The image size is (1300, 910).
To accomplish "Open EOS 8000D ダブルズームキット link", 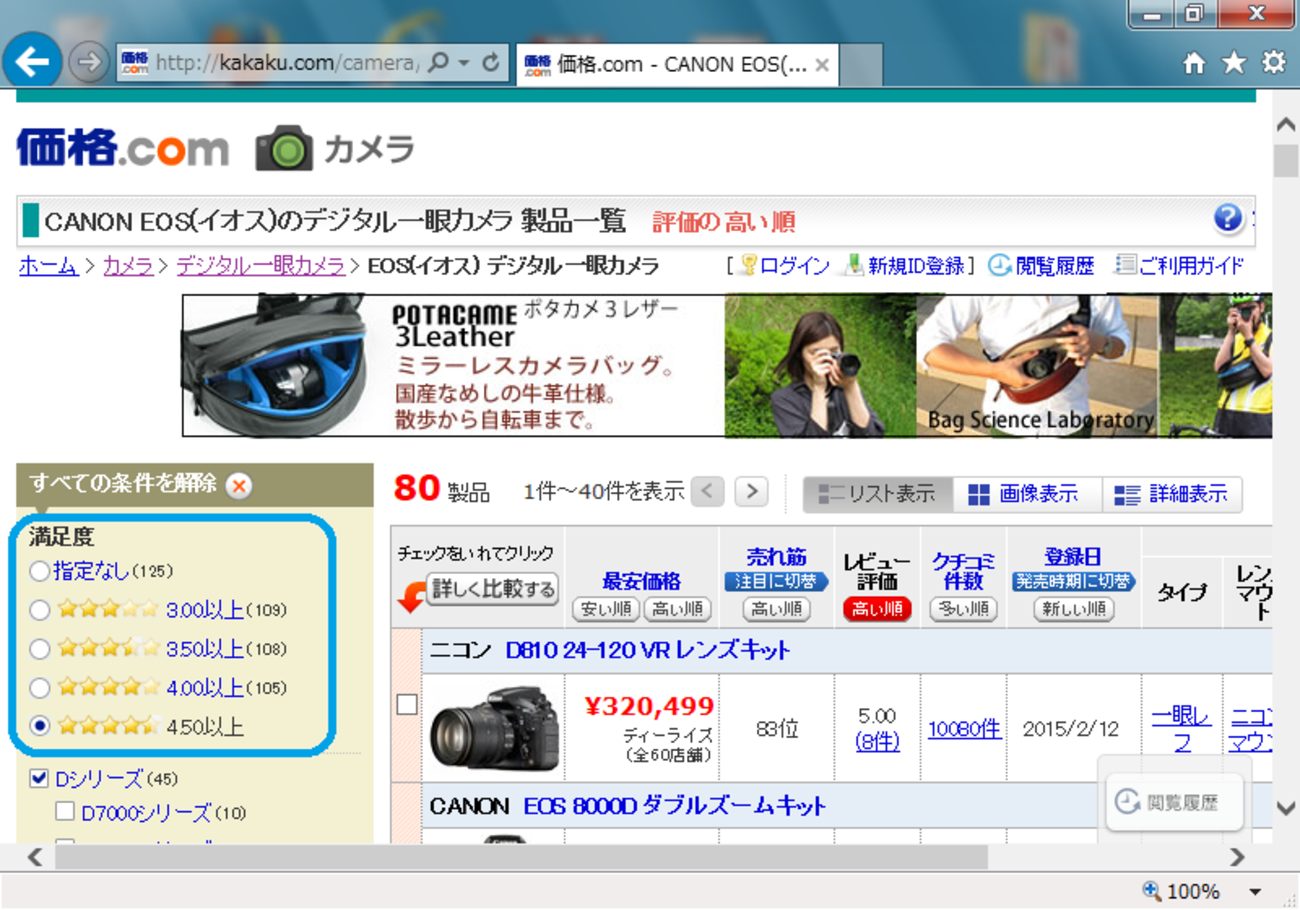I will click(675, 805).
